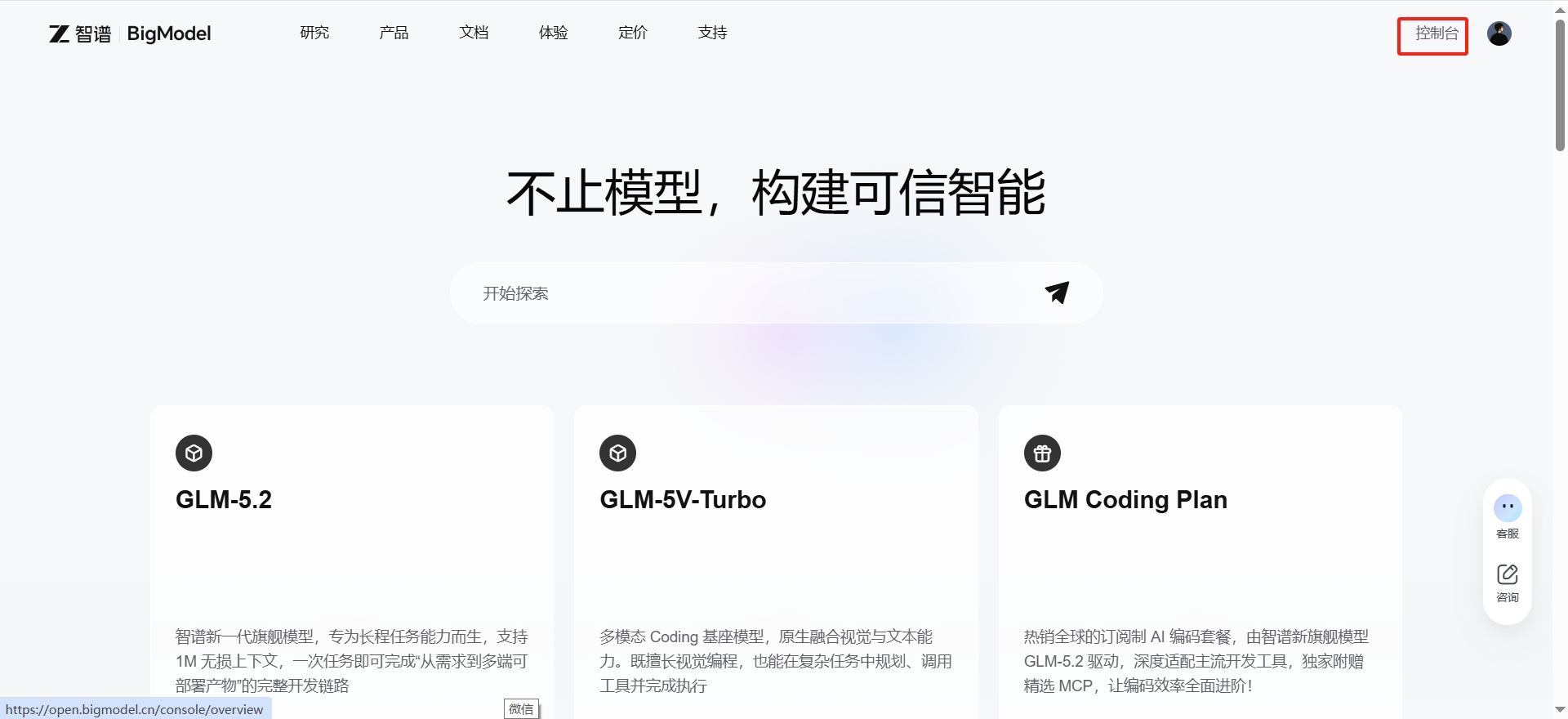Click the heading 不止模型，构建可信智能
This screenshot has width=1568, height=719.
point(776,193)
